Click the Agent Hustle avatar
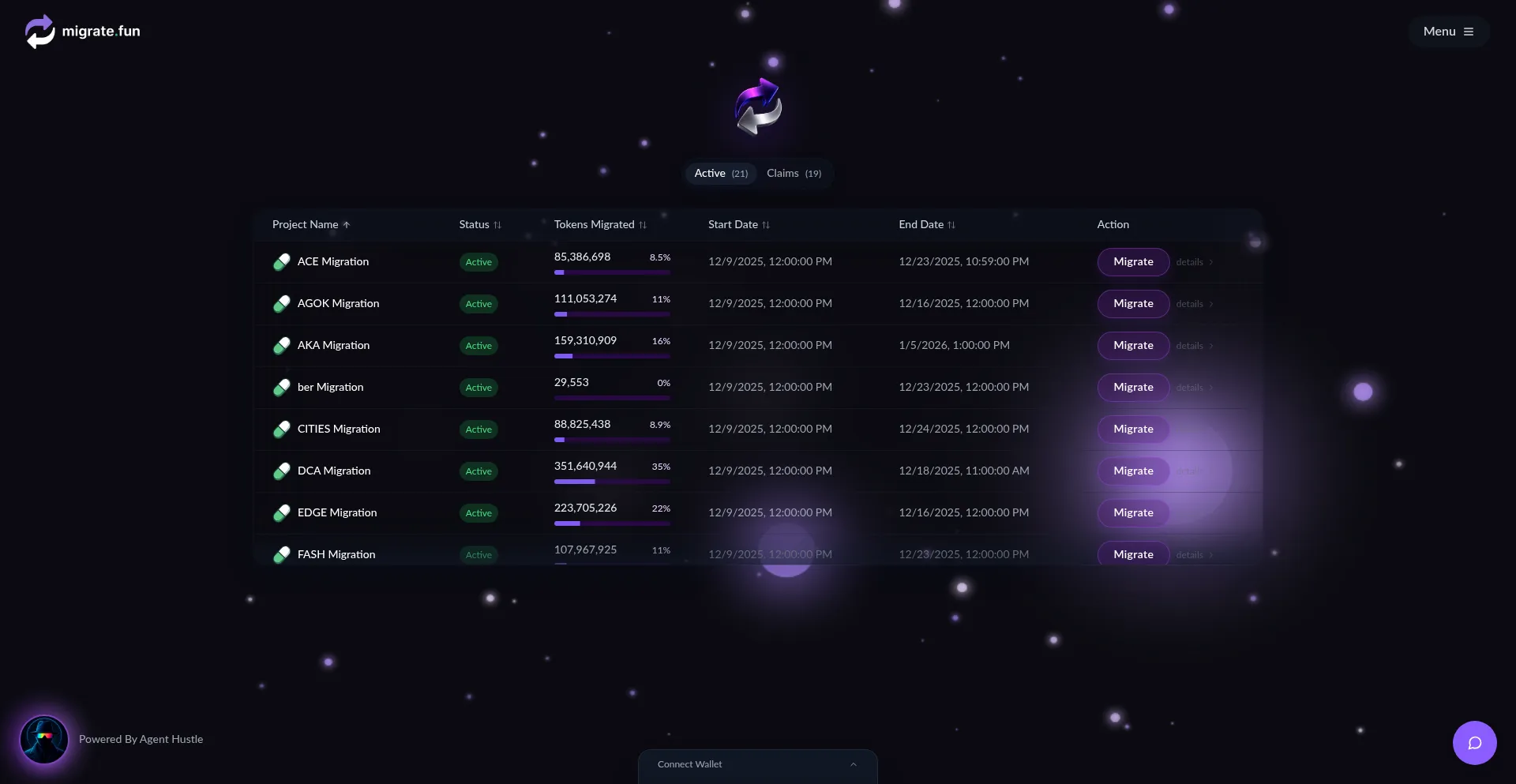 (x=44, y=740)
